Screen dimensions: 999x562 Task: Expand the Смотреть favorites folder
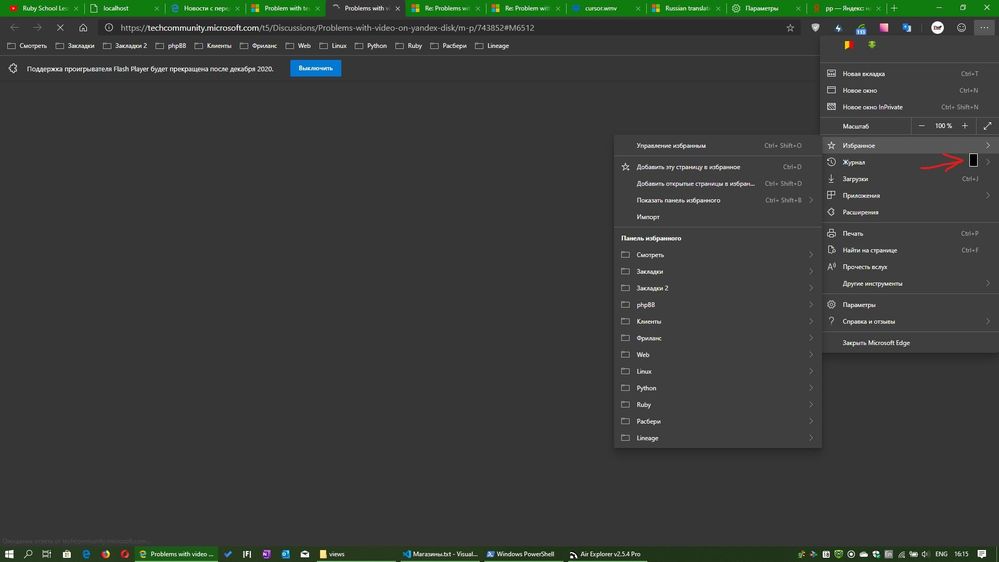tap(717, 255)
